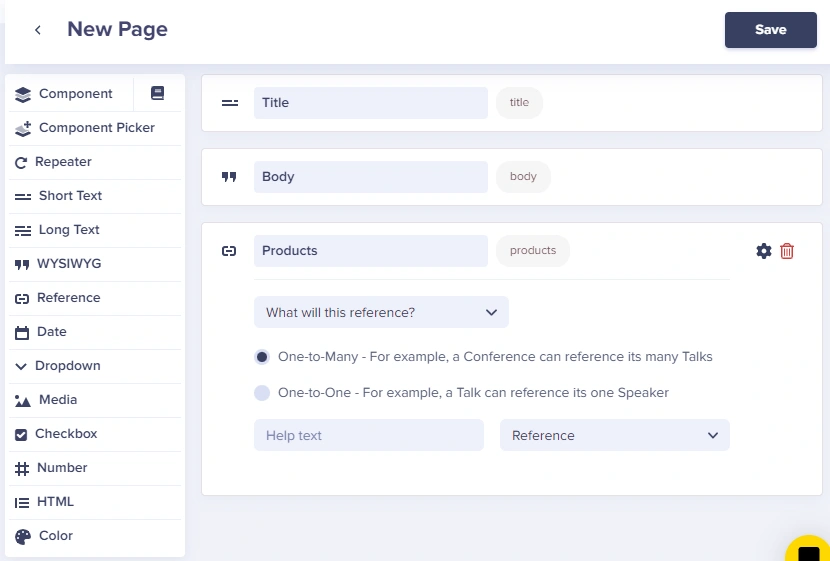
Task: Click the Repeater field type icon
Action: pyautogui.click(x=21, y=162)
